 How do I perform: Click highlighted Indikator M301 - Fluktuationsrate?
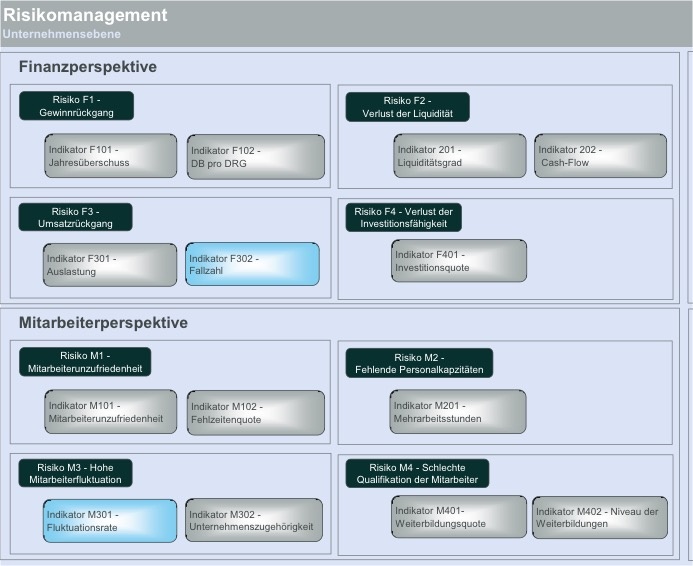[110, 521]
